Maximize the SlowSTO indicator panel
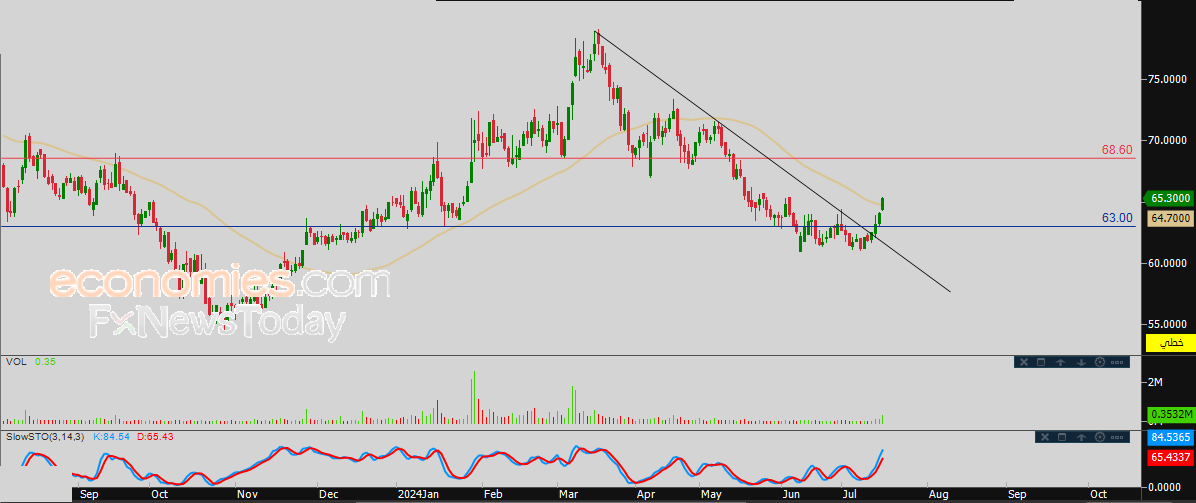Viewport: 1196px width, 503px height. click(1060, 437)
